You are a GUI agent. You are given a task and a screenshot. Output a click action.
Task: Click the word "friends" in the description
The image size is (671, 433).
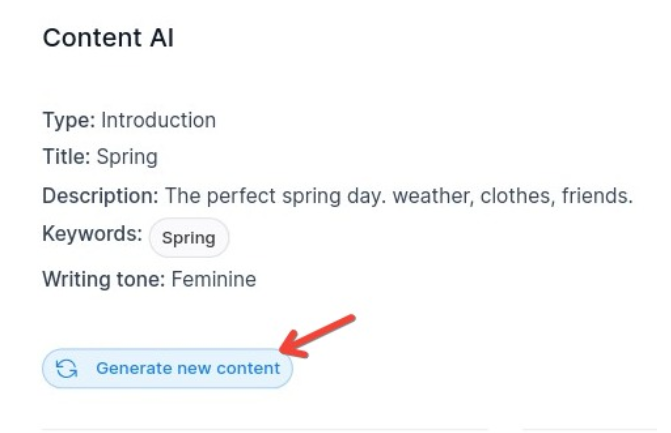[x=594, y=196]
